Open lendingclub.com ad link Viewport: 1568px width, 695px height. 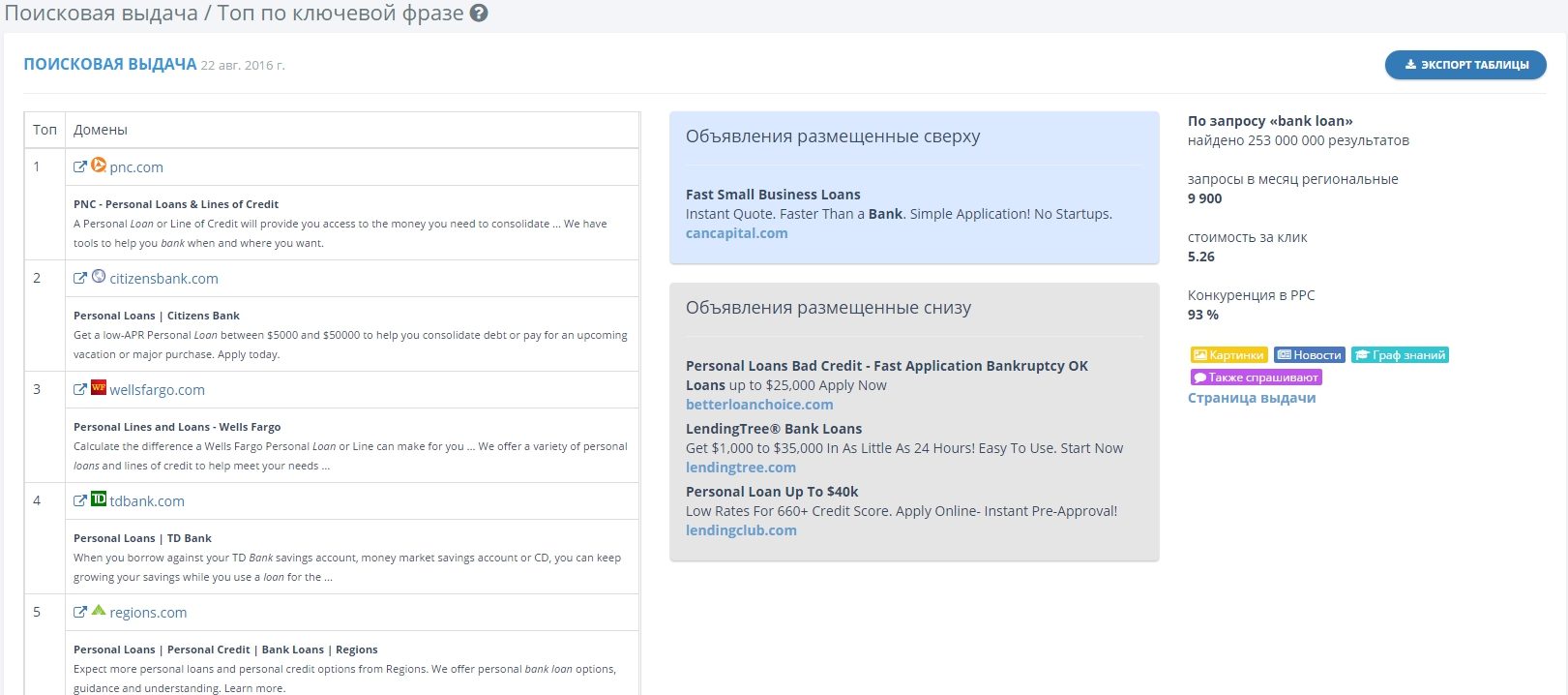coord(741,530)
